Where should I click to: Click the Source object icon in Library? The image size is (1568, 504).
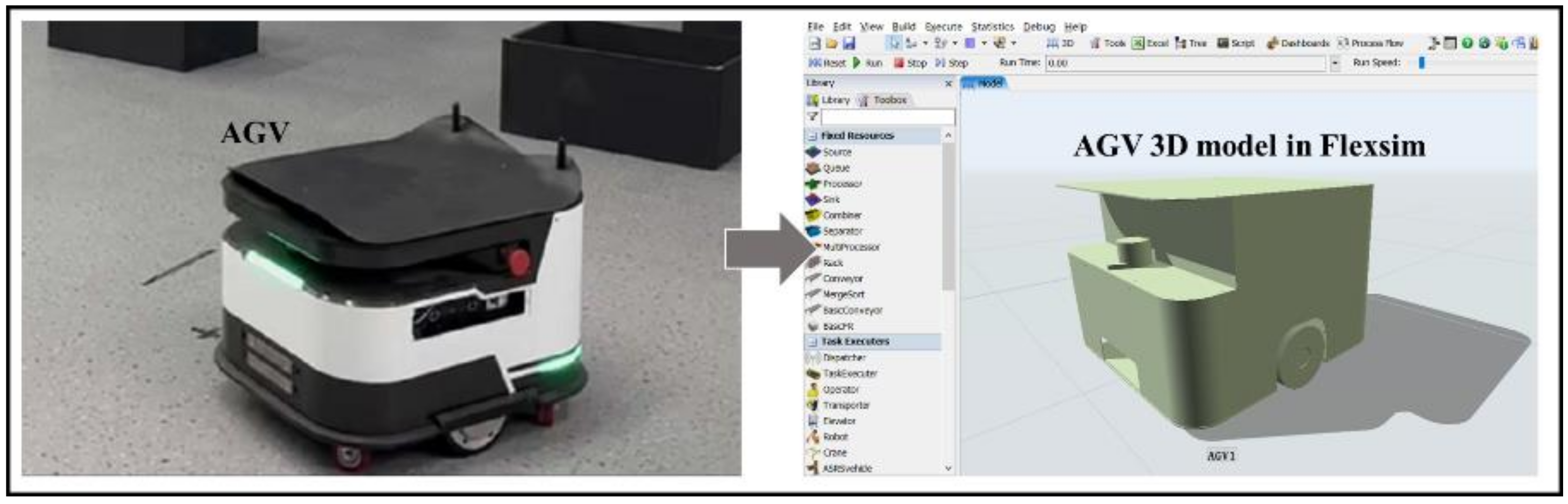tap(812, 152)
